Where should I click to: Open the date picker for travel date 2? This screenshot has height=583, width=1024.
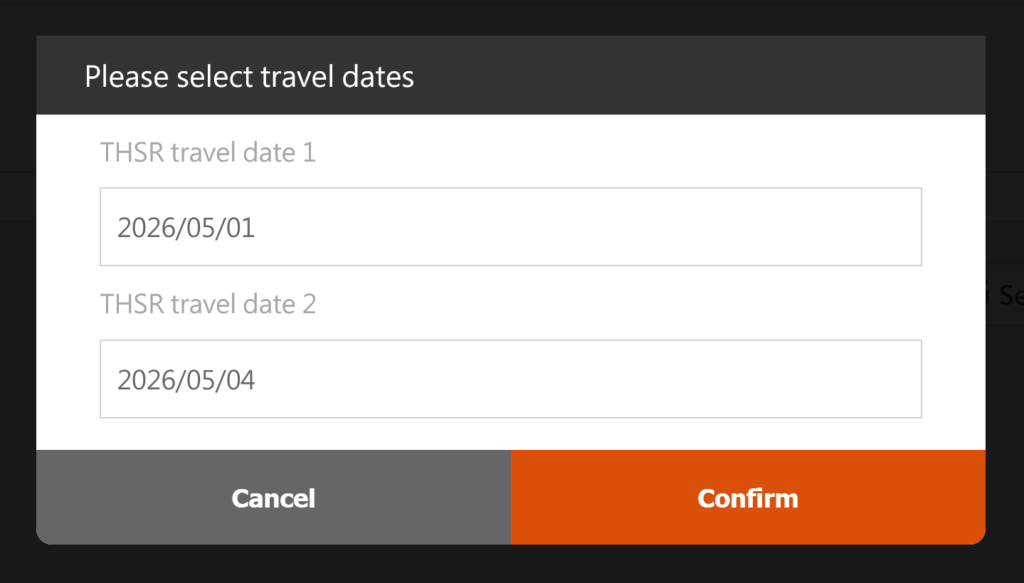(x=510, y=379)
